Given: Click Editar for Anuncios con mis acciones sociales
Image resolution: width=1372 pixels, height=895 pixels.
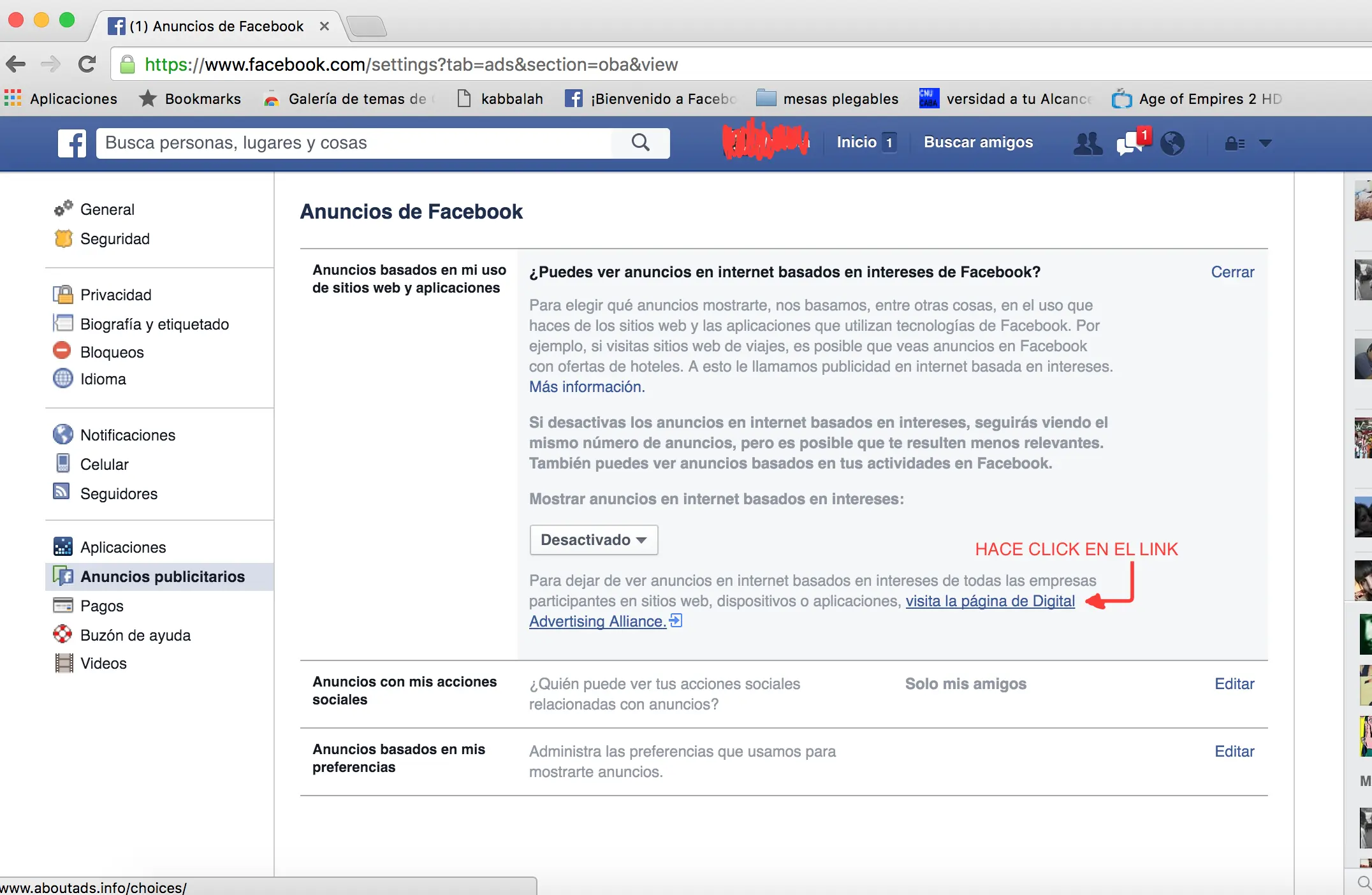Looking at the screenshot, I should (x=1234, y=684).
